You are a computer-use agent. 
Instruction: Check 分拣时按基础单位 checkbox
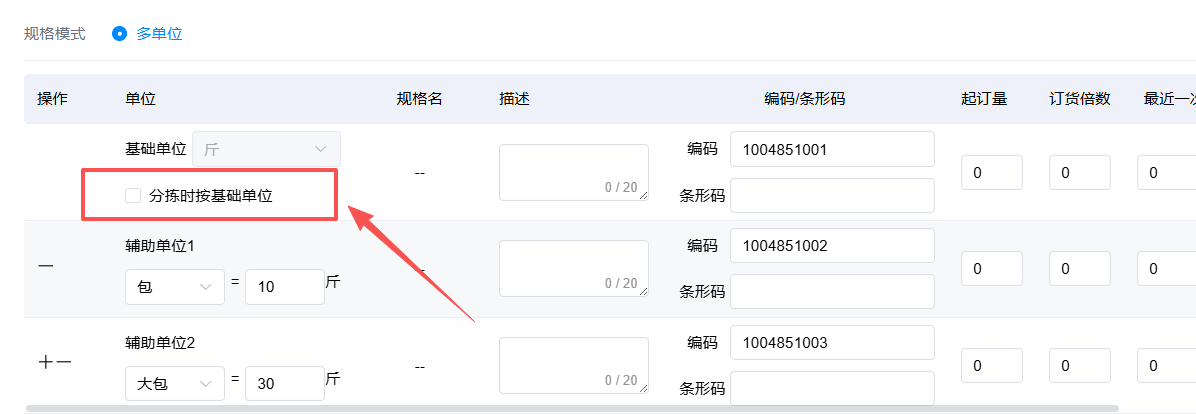pyautogui.click(x=133, y=196)
